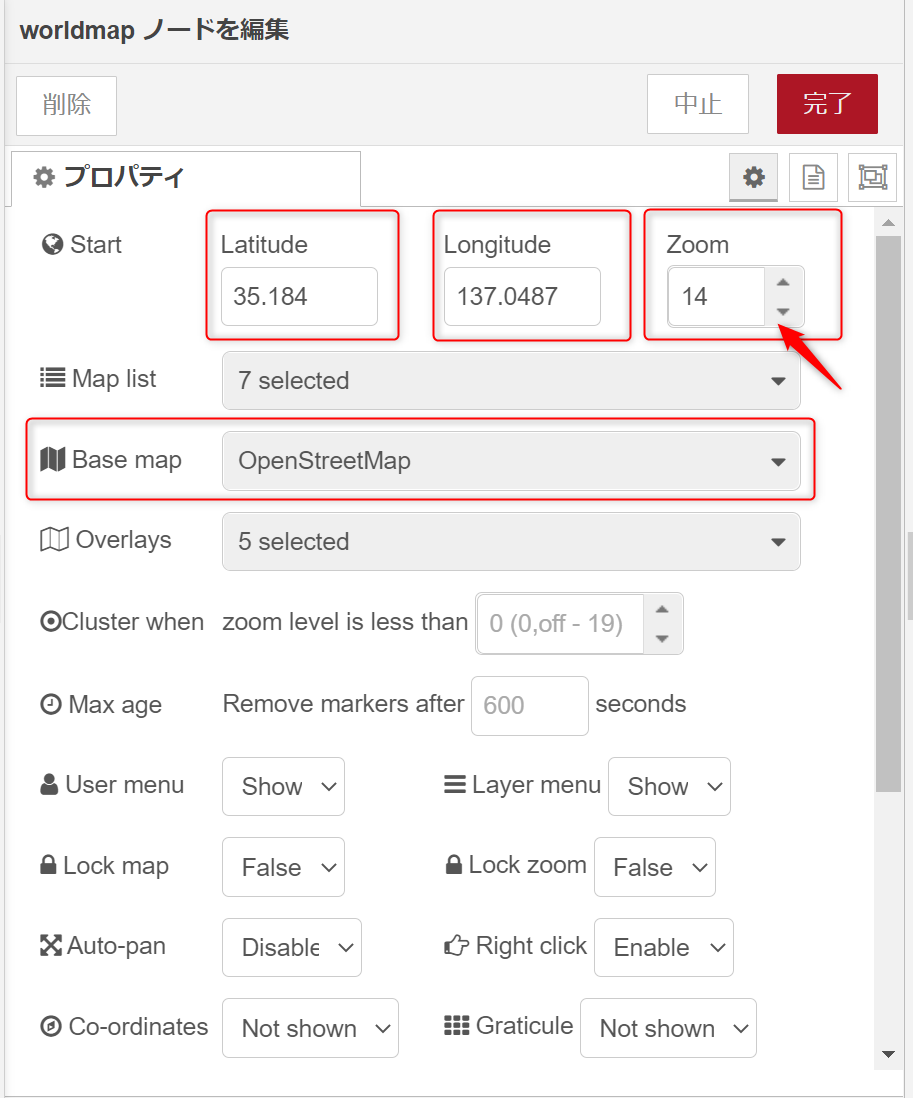
Task: Click the 完了 done button
Action: coord(828,104)
